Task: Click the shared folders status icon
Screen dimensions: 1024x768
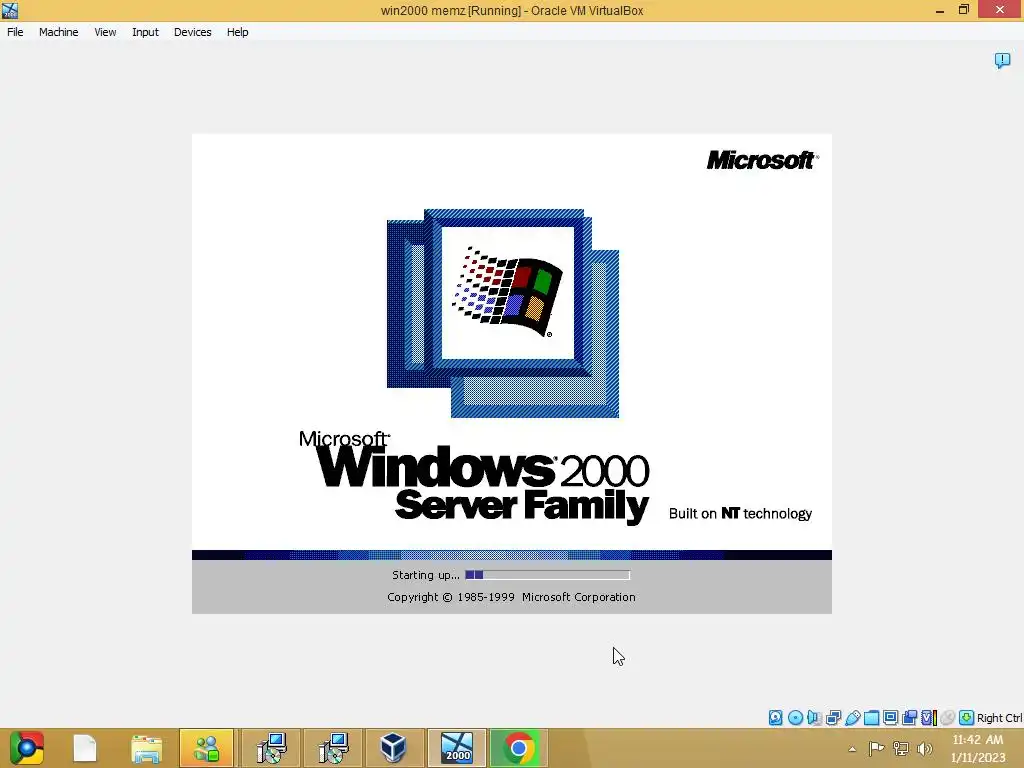Action: pos(872,718)
